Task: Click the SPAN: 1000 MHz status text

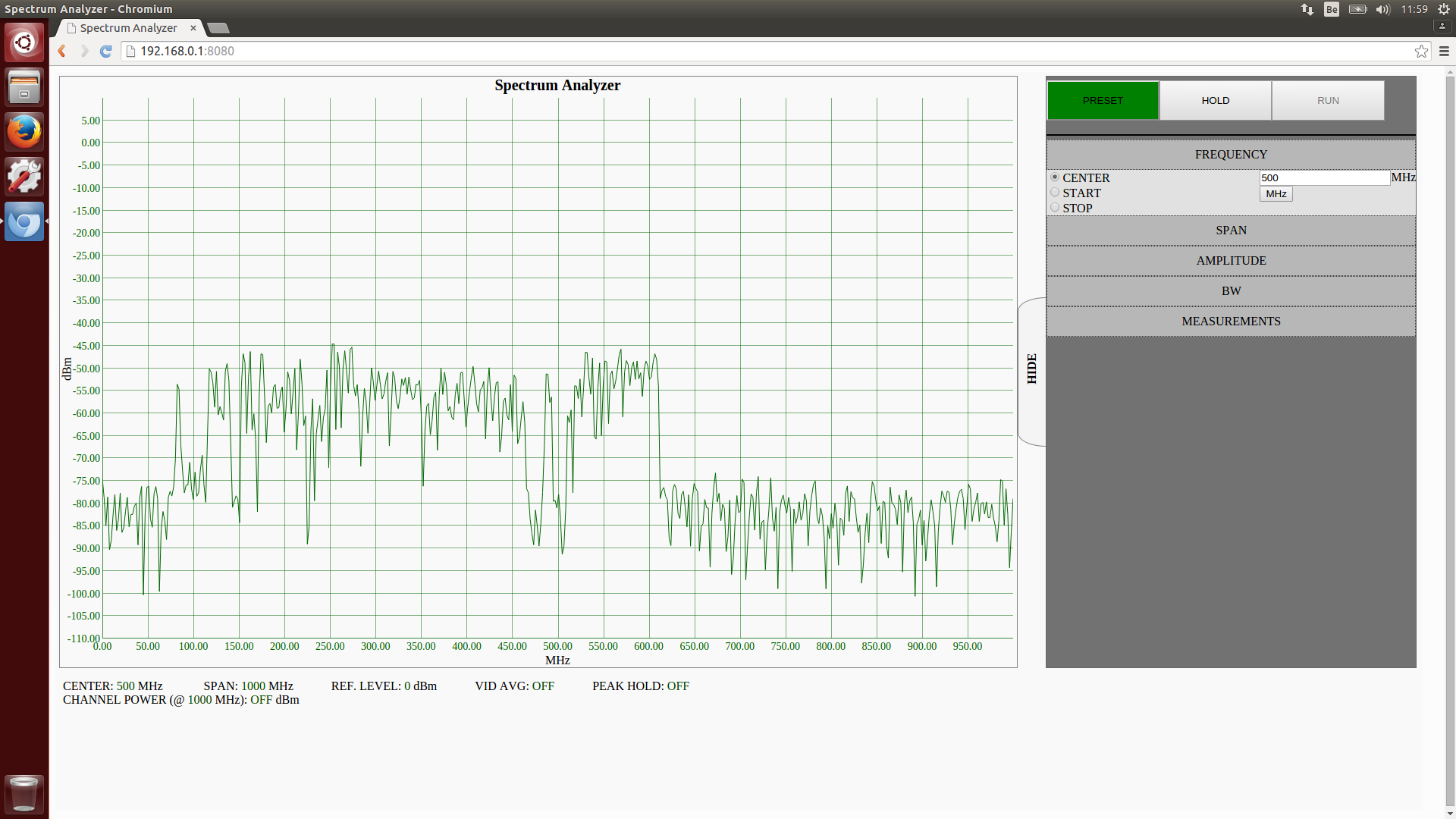Action: click(248, 686)
